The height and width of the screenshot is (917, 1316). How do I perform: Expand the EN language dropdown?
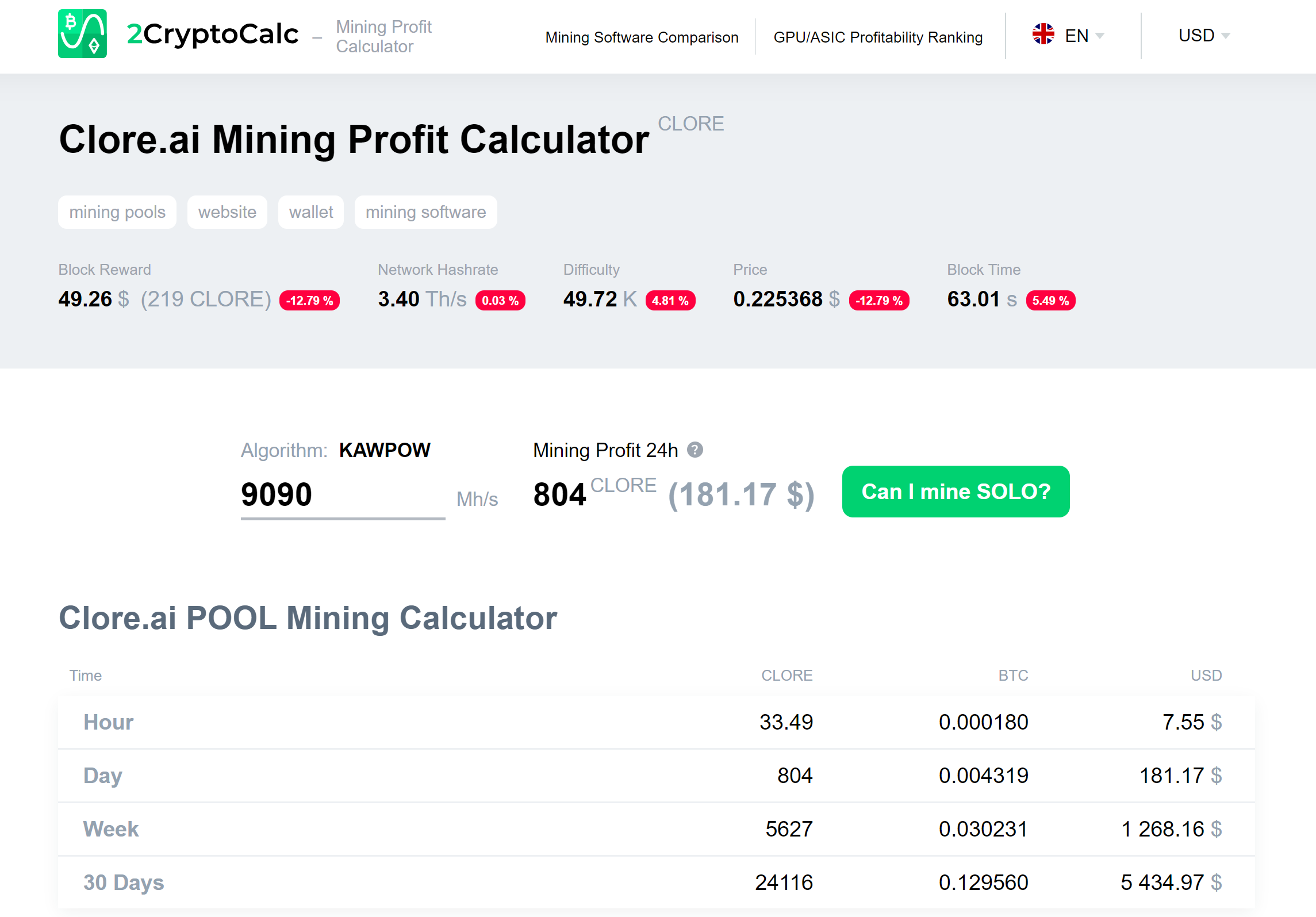click(1069, 36)
